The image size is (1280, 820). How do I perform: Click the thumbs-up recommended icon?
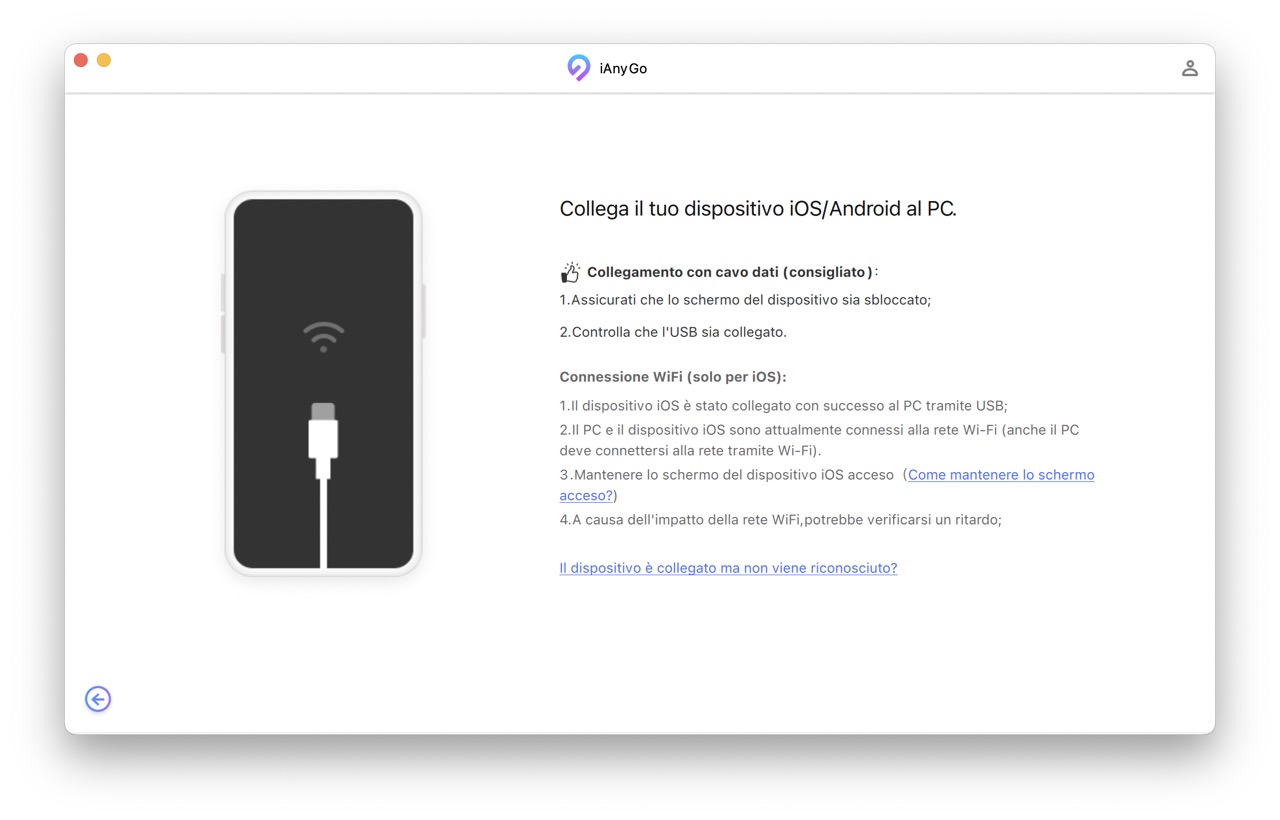(x=570, y=272)
